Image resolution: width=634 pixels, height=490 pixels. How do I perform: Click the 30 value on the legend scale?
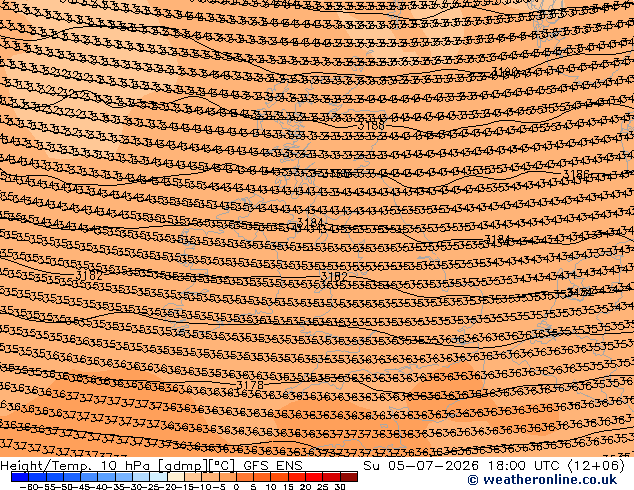340,486
